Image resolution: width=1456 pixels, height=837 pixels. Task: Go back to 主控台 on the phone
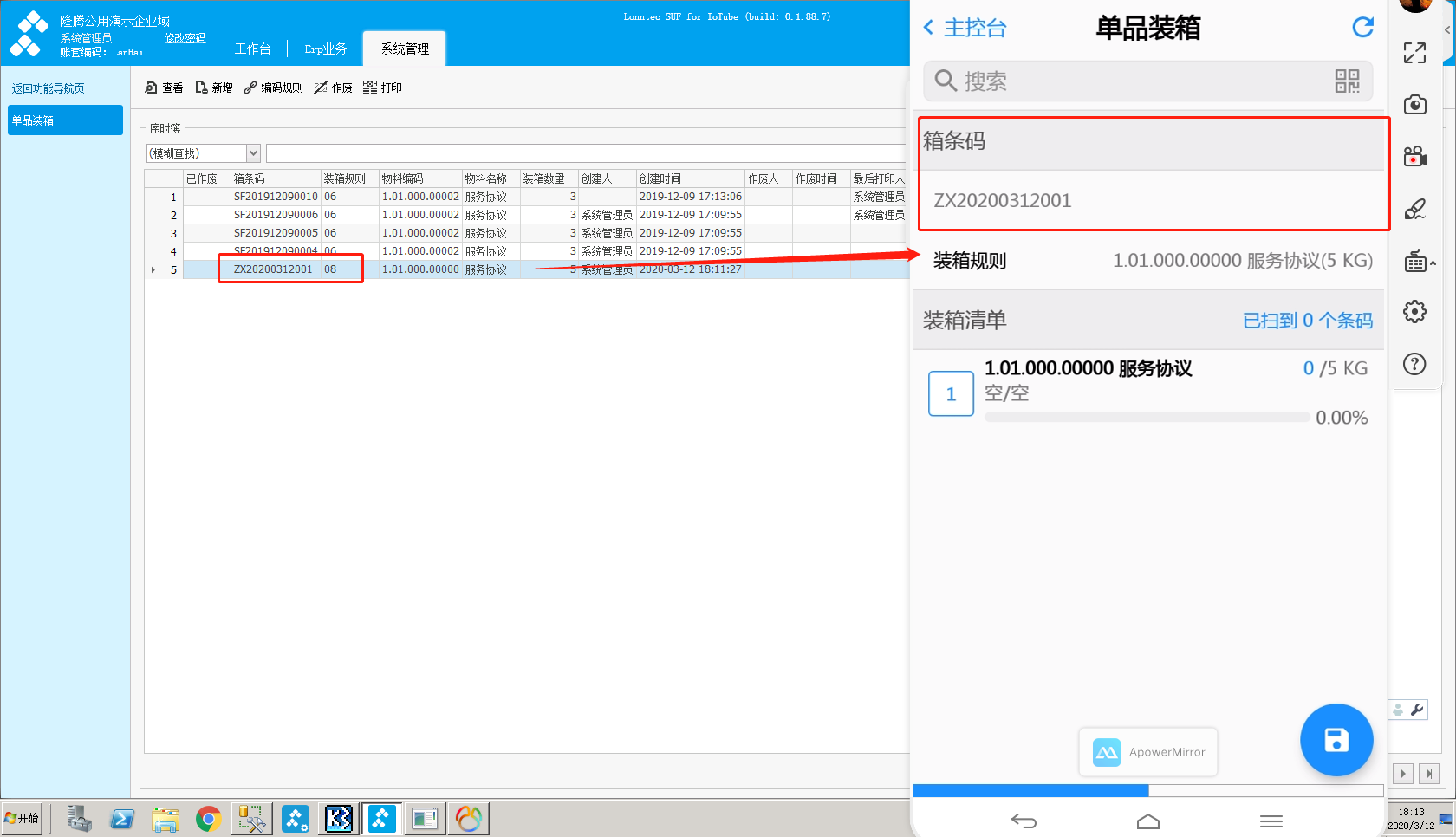click(965, 28)
